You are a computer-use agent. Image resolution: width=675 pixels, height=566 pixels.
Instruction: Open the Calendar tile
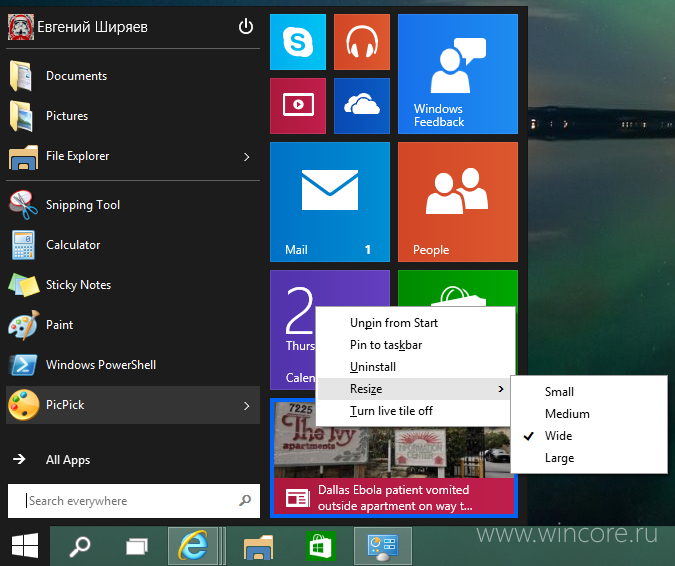tap(293, 330)
